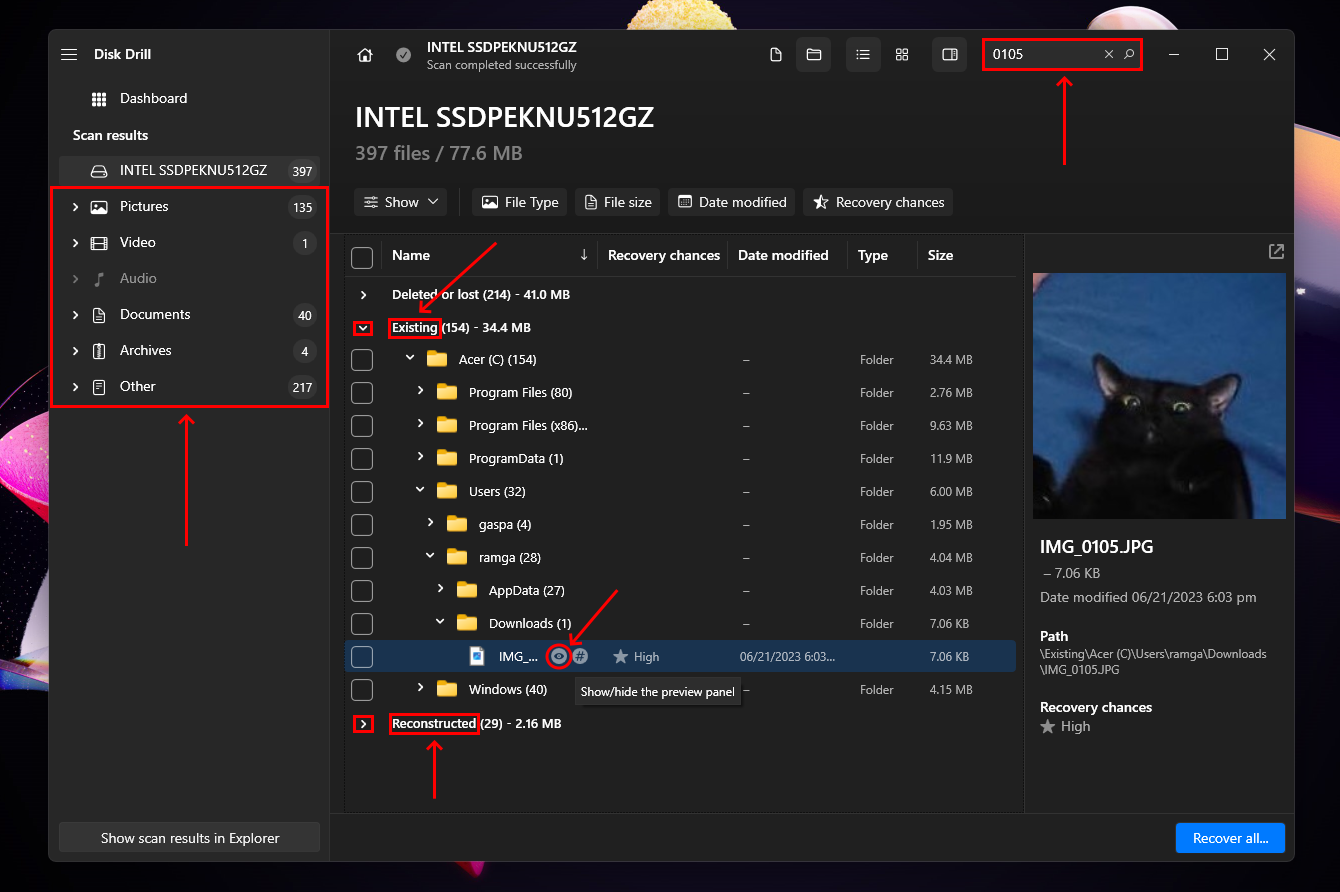The image size is (1340, 892).
Task: Expand the Other category chevron
Action: pos(75,387)
